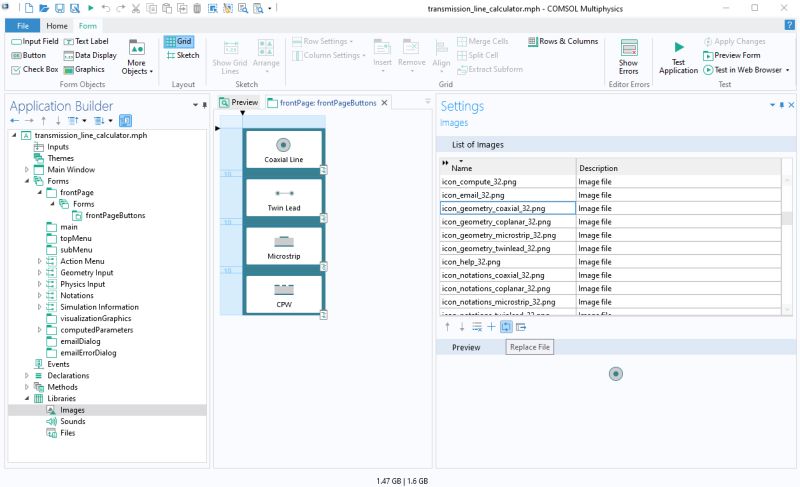Click the Coaxial Line button in form preview
The image size is (800, 487).
pyautogui.click(x=284, y=149)
